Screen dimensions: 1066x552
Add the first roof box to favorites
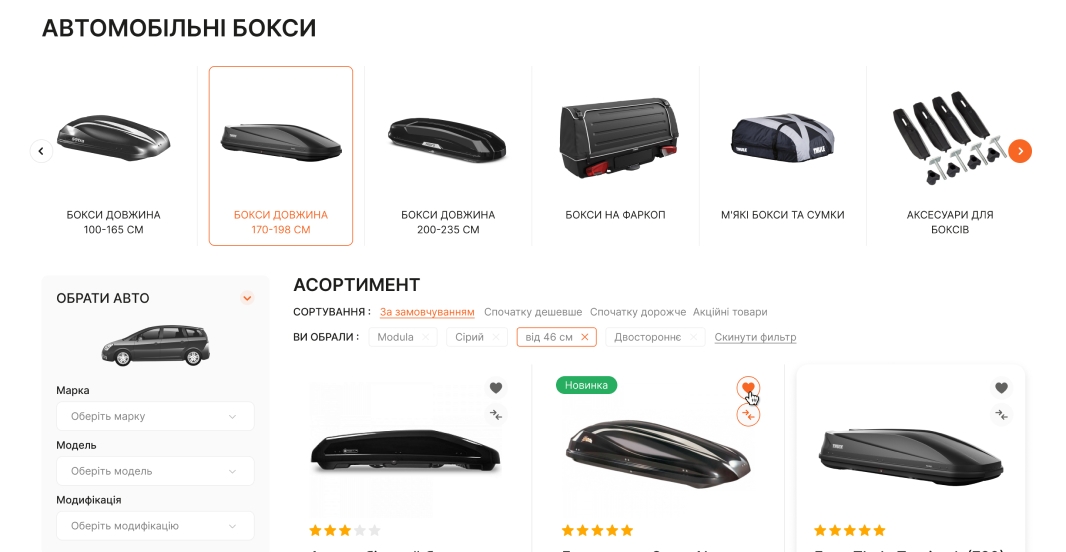(x=496, y=387)
